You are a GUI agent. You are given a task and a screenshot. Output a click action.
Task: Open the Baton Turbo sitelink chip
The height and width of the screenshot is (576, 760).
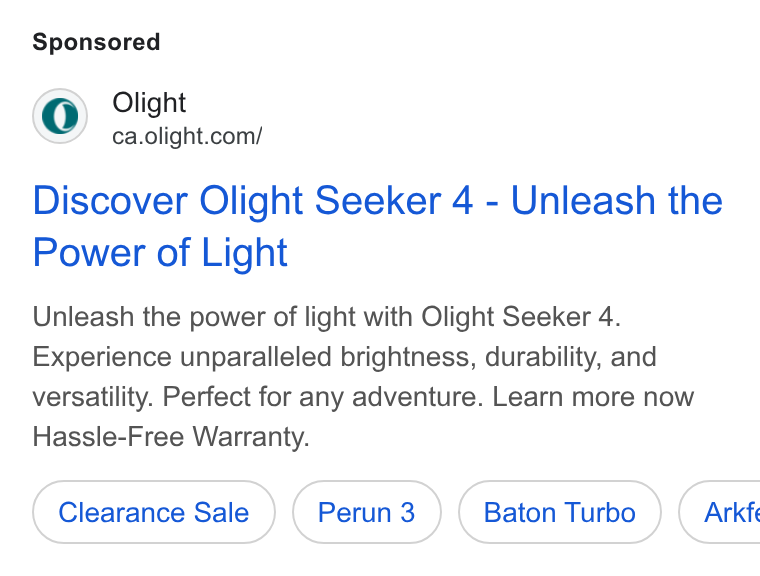click(559, 512)
